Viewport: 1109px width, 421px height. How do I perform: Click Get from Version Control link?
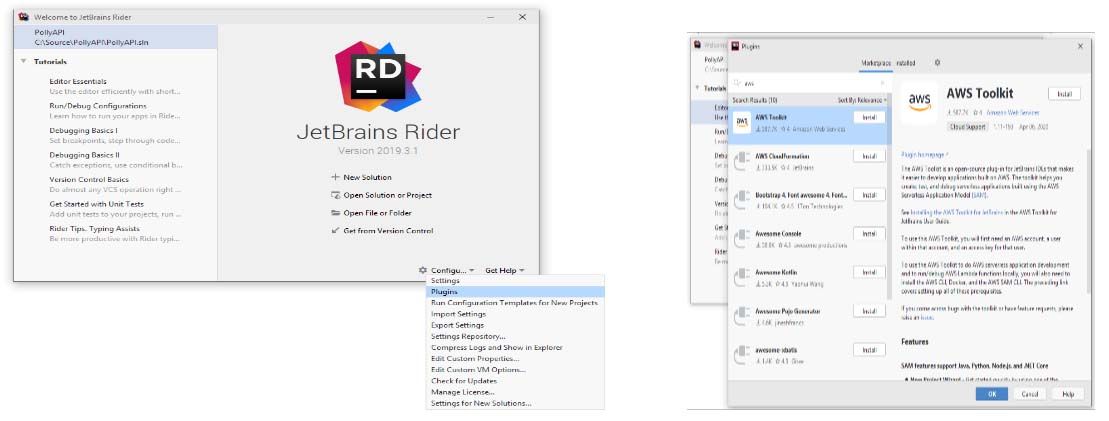point(388,231)
